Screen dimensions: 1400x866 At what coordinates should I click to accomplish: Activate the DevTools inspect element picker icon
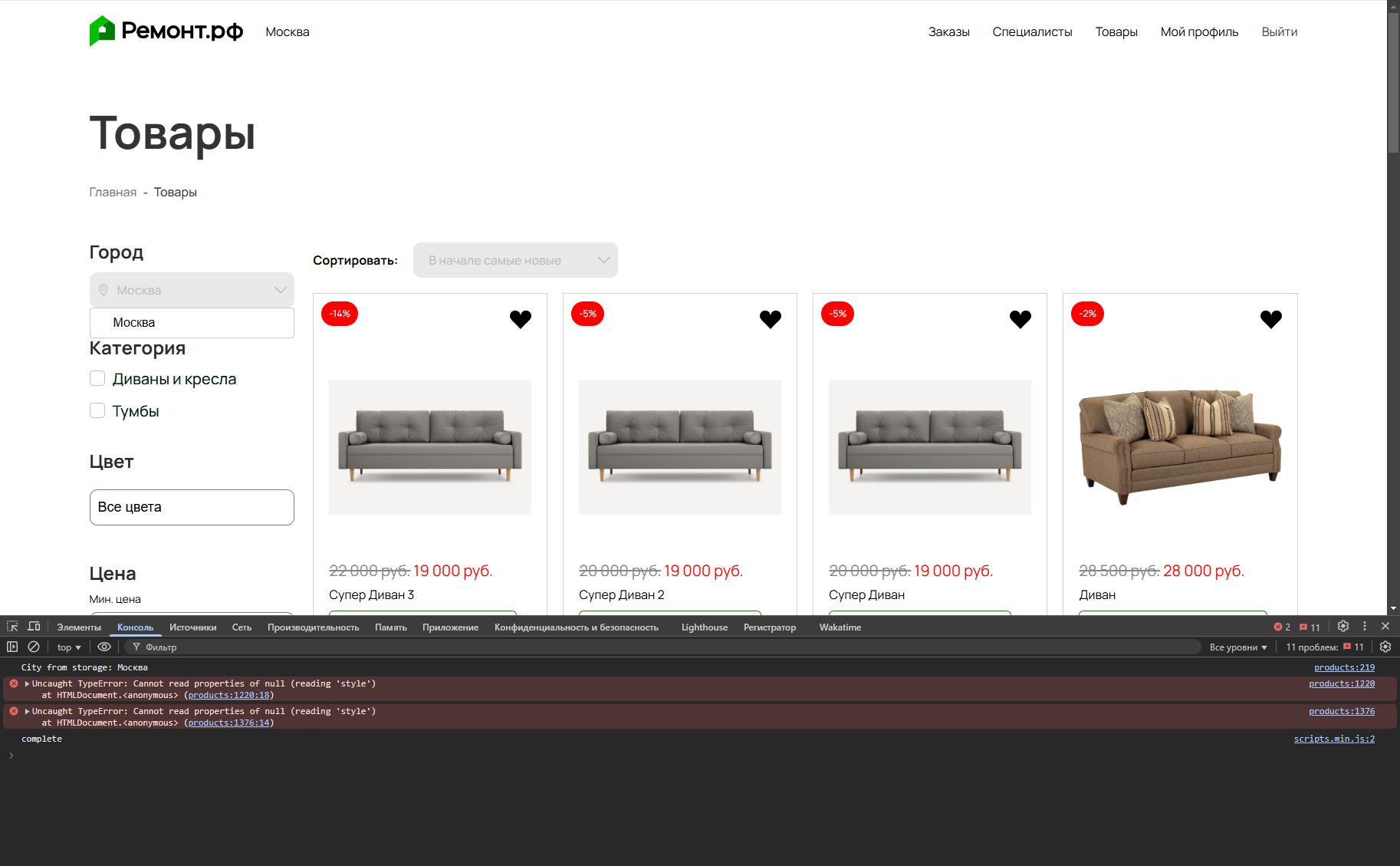[12, 627]
